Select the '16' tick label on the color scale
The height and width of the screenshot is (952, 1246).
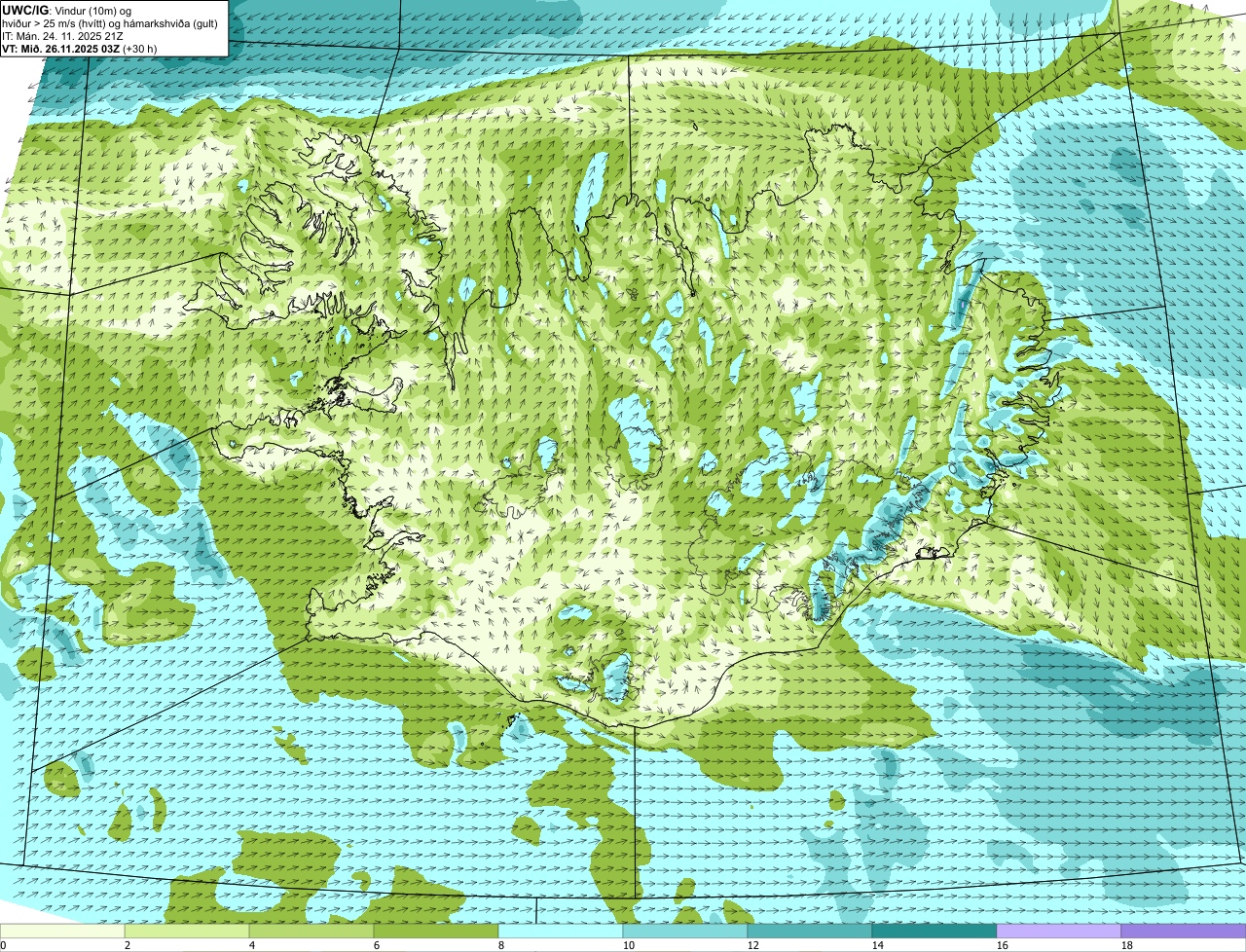1003,945
